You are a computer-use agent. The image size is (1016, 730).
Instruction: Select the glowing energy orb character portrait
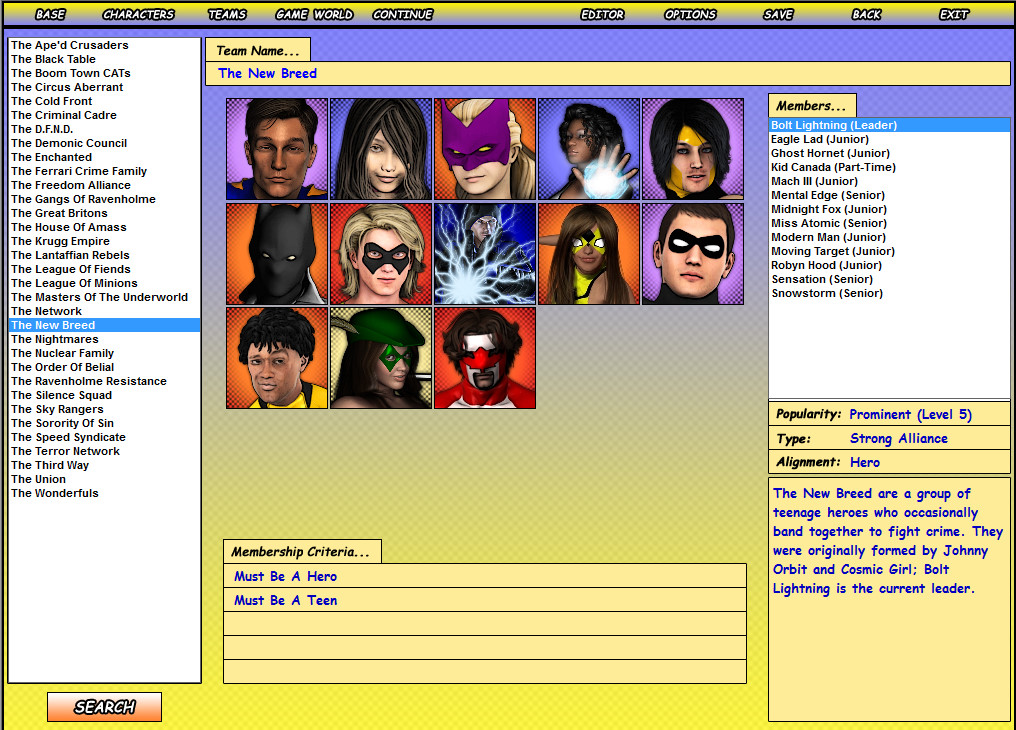click(x=589, y=149)
